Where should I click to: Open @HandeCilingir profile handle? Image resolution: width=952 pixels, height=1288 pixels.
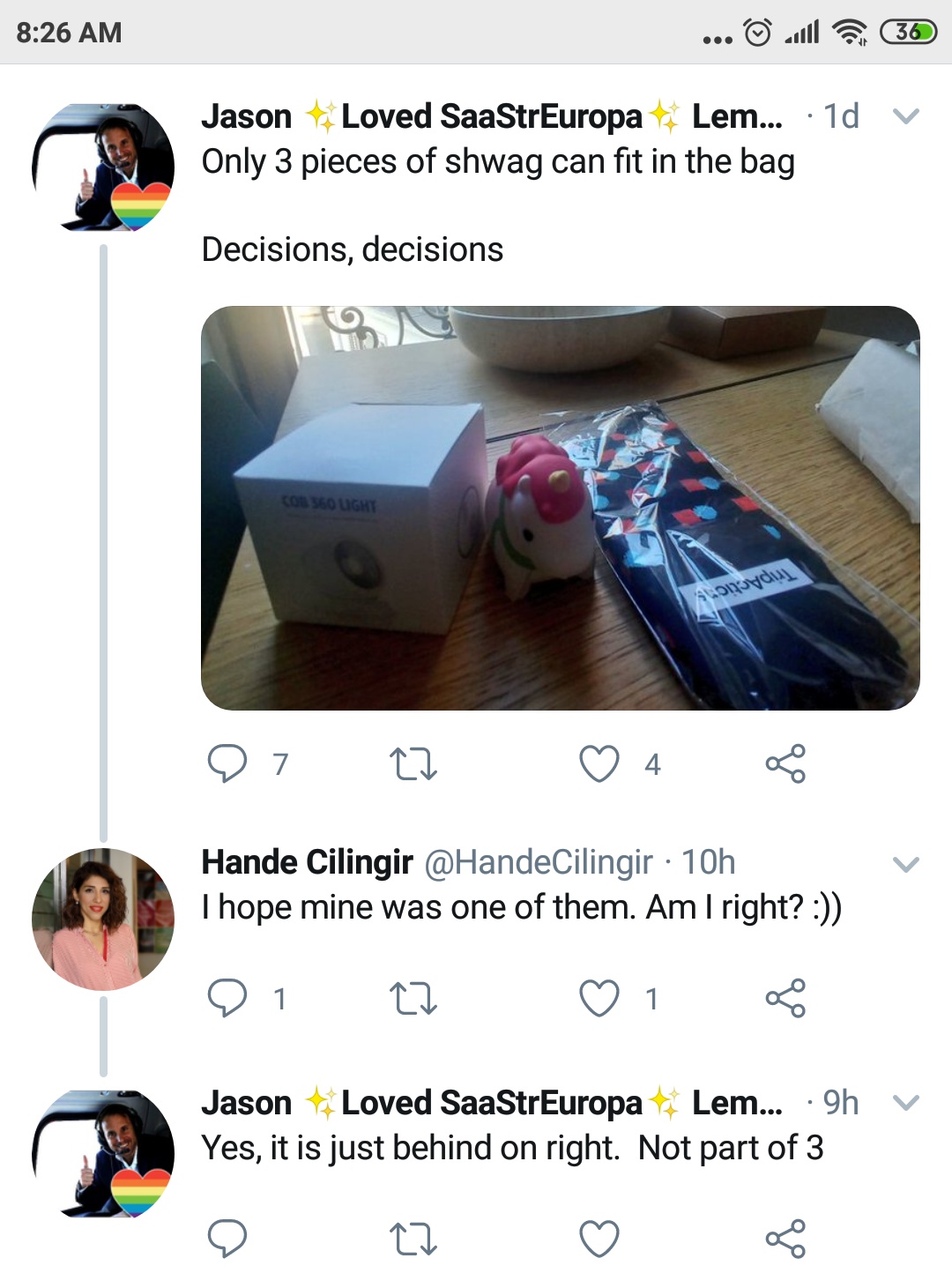539,862
